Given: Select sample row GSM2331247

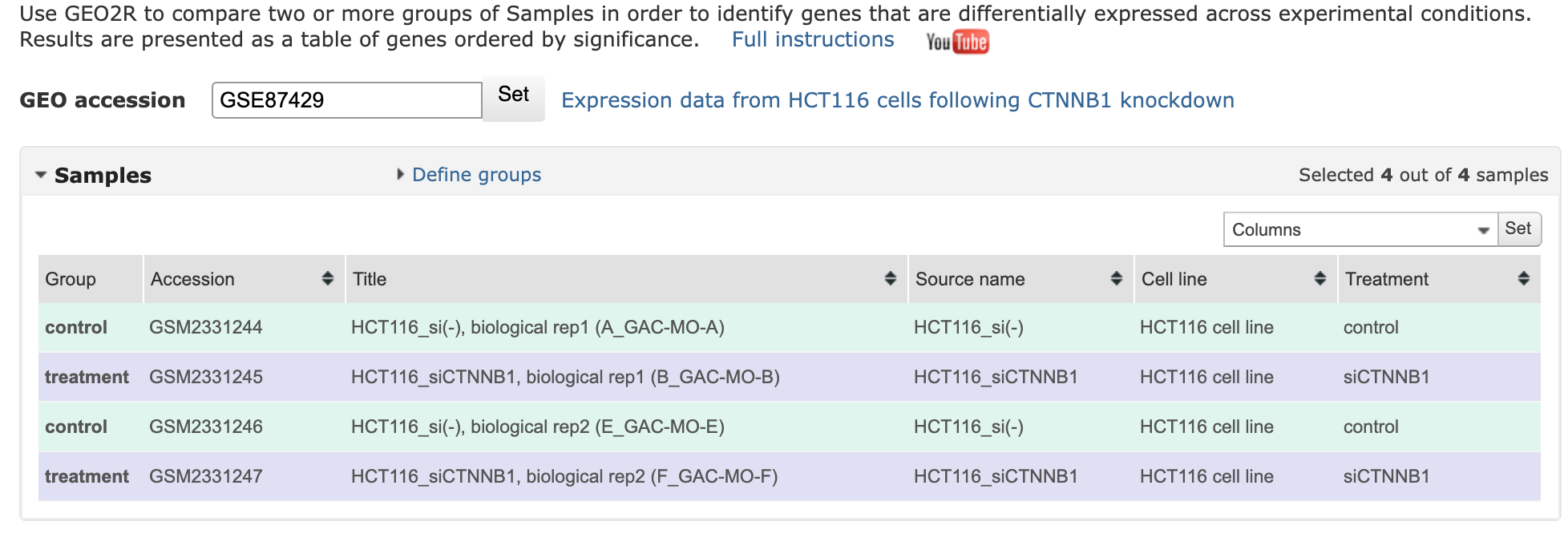Looking at the screenshot, I should (x=205, y=476).
